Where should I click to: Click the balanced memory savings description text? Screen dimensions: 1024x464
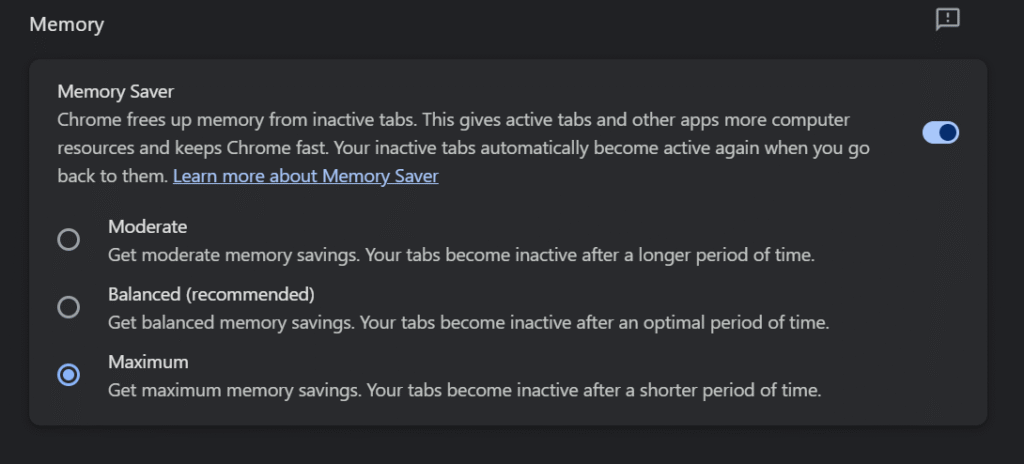pos(469,323)
